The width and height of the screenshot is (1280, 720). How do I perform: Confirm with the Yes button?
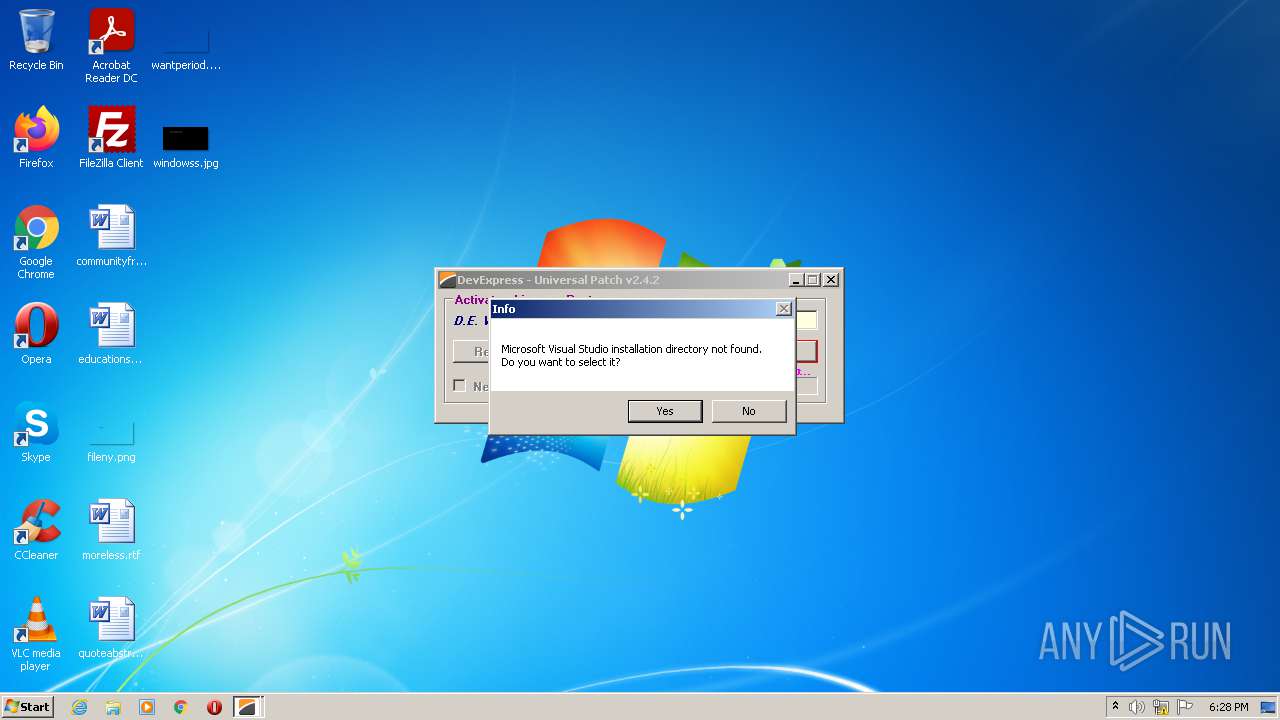click(665, 411)
